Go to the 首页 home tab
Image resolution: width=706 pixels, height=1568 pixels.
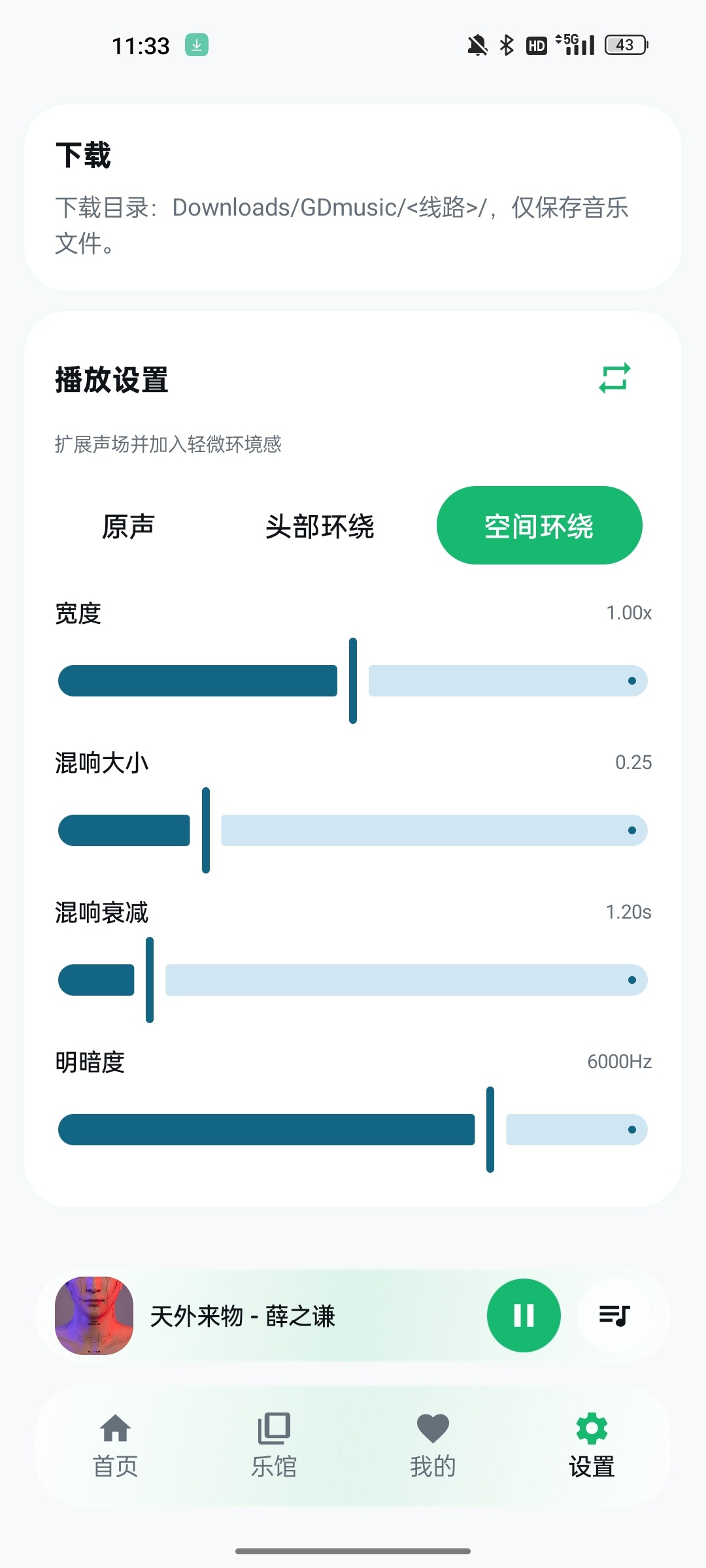pos(115,1445)
